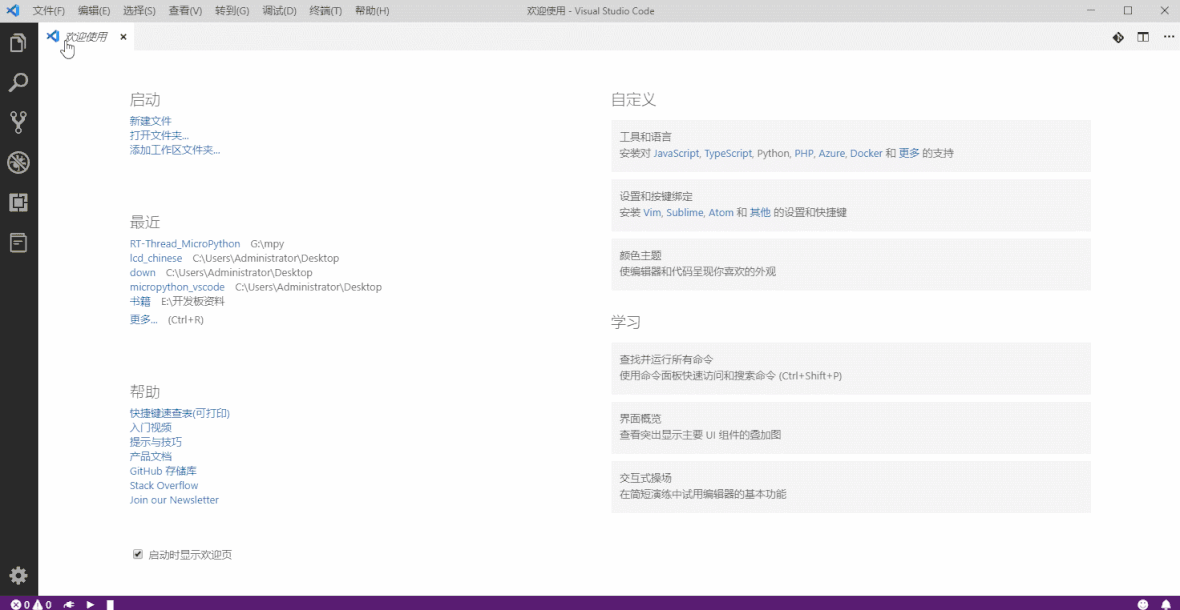Click the 更多... recent files link

click(141, 319)
